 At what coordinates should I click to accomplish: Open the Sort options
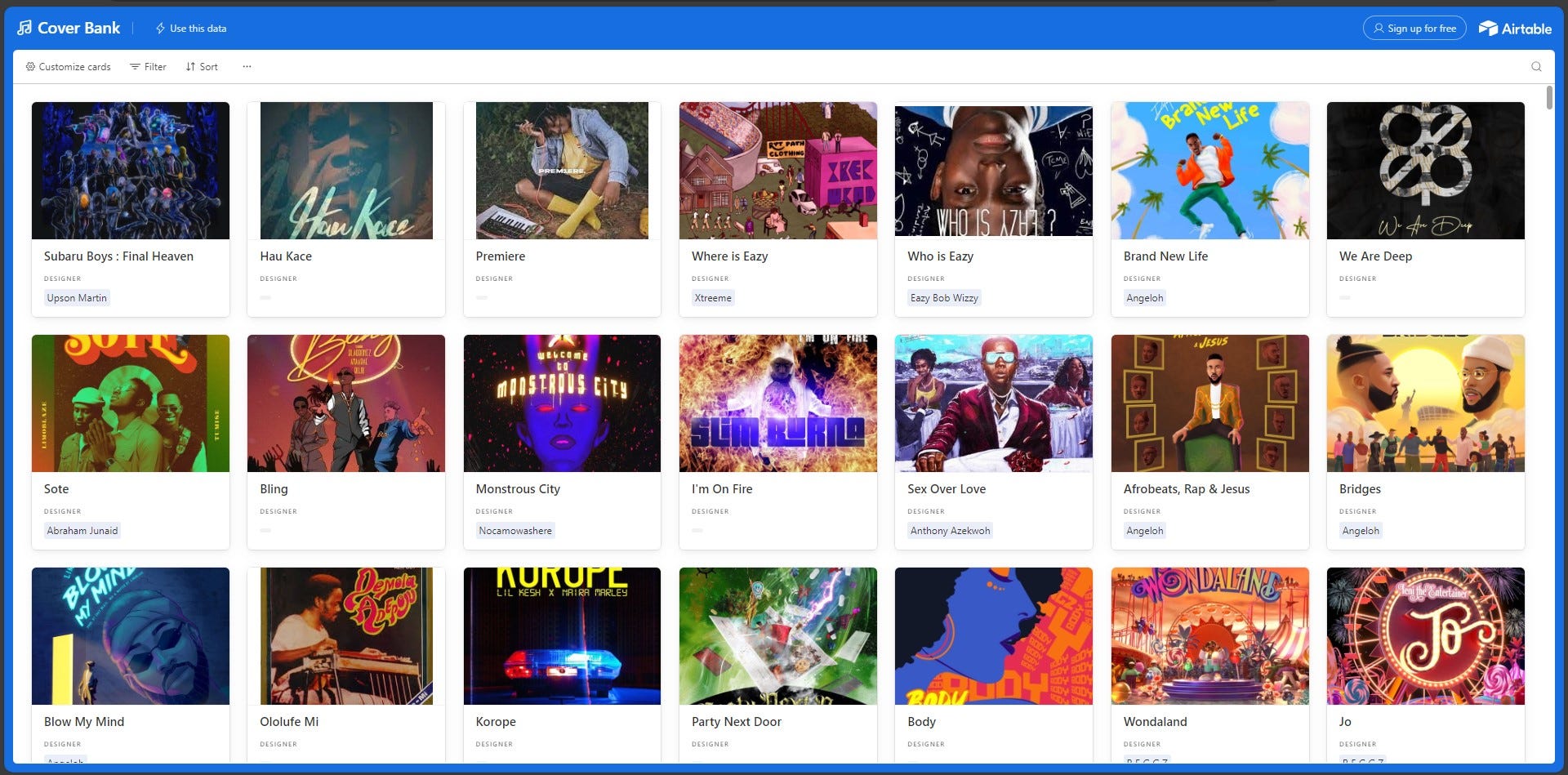[x=202, y=67]
